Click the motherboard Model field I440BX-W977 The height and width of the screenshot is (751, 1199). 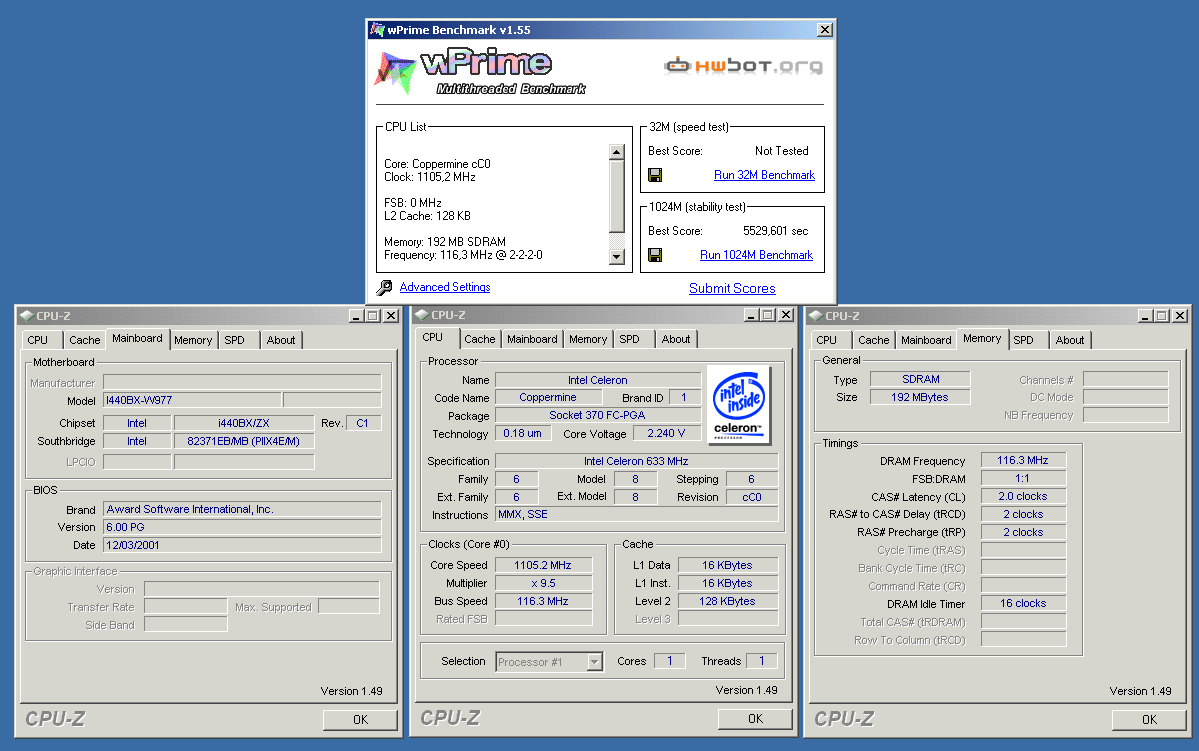tap(192, 400)
